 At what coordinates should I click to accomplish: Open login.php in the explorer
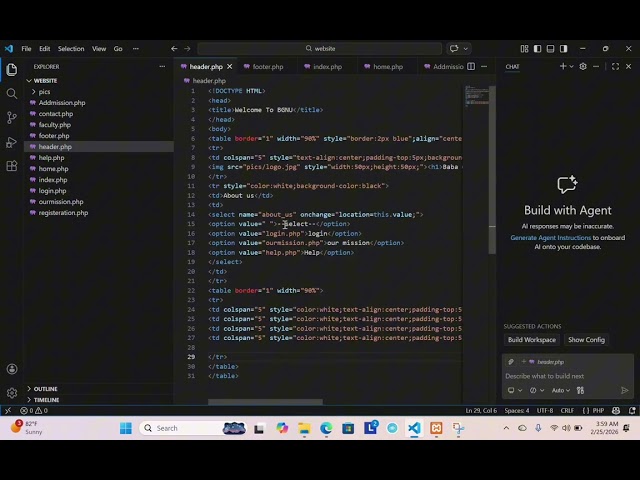click(52, 191)
